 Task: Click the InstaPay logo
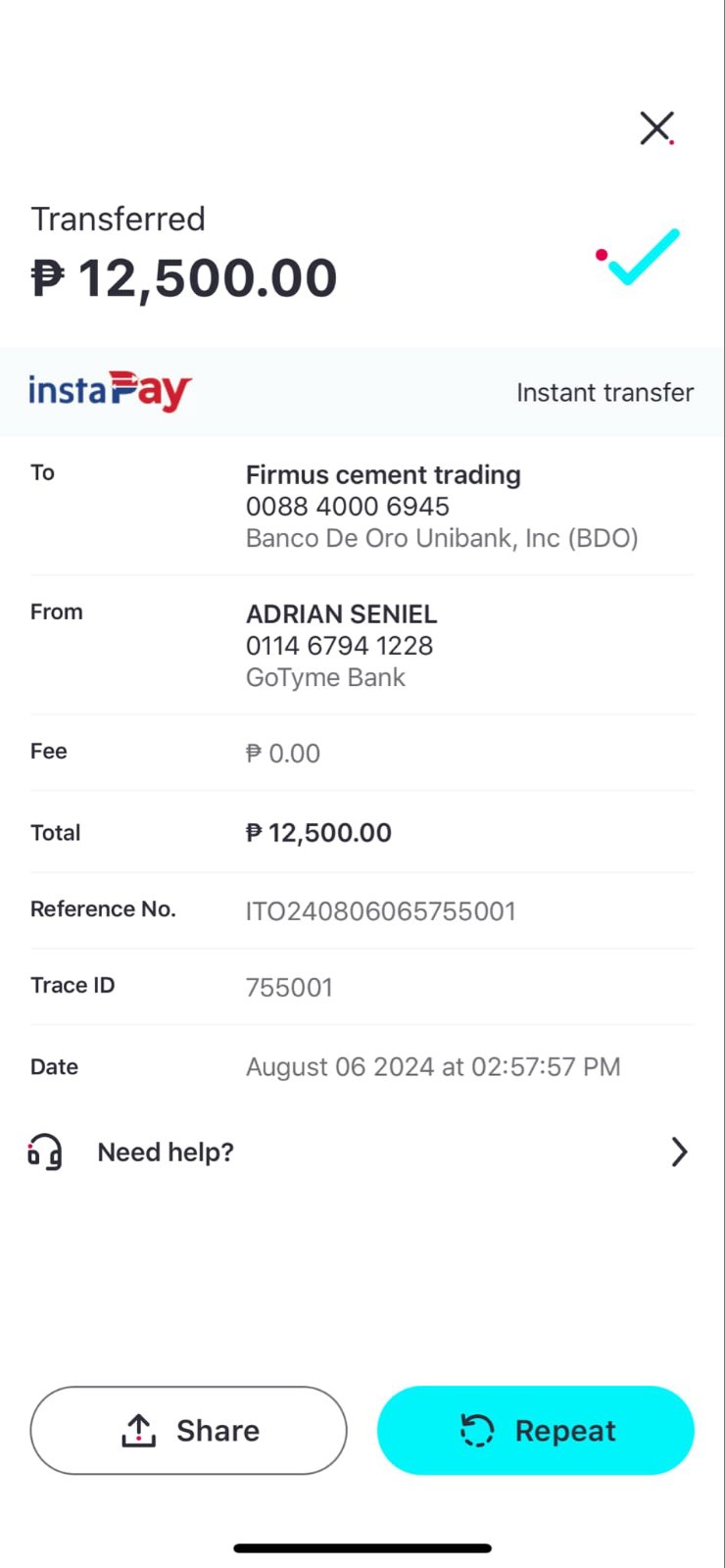(x=110, y=391)
